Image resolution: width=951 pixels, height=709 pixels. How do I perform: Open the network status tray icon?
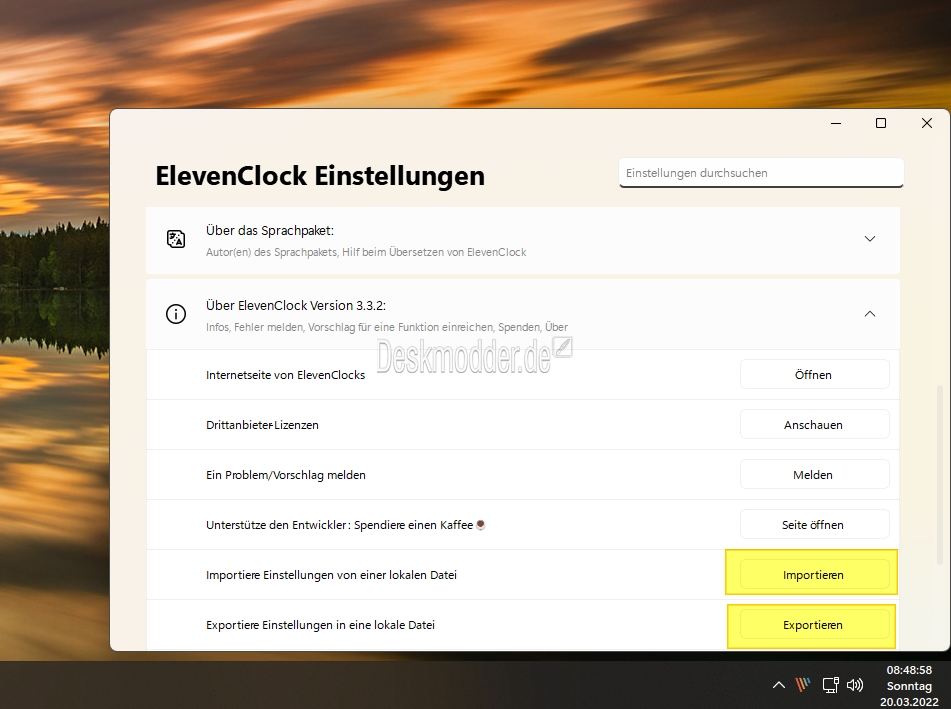(830, 685)
